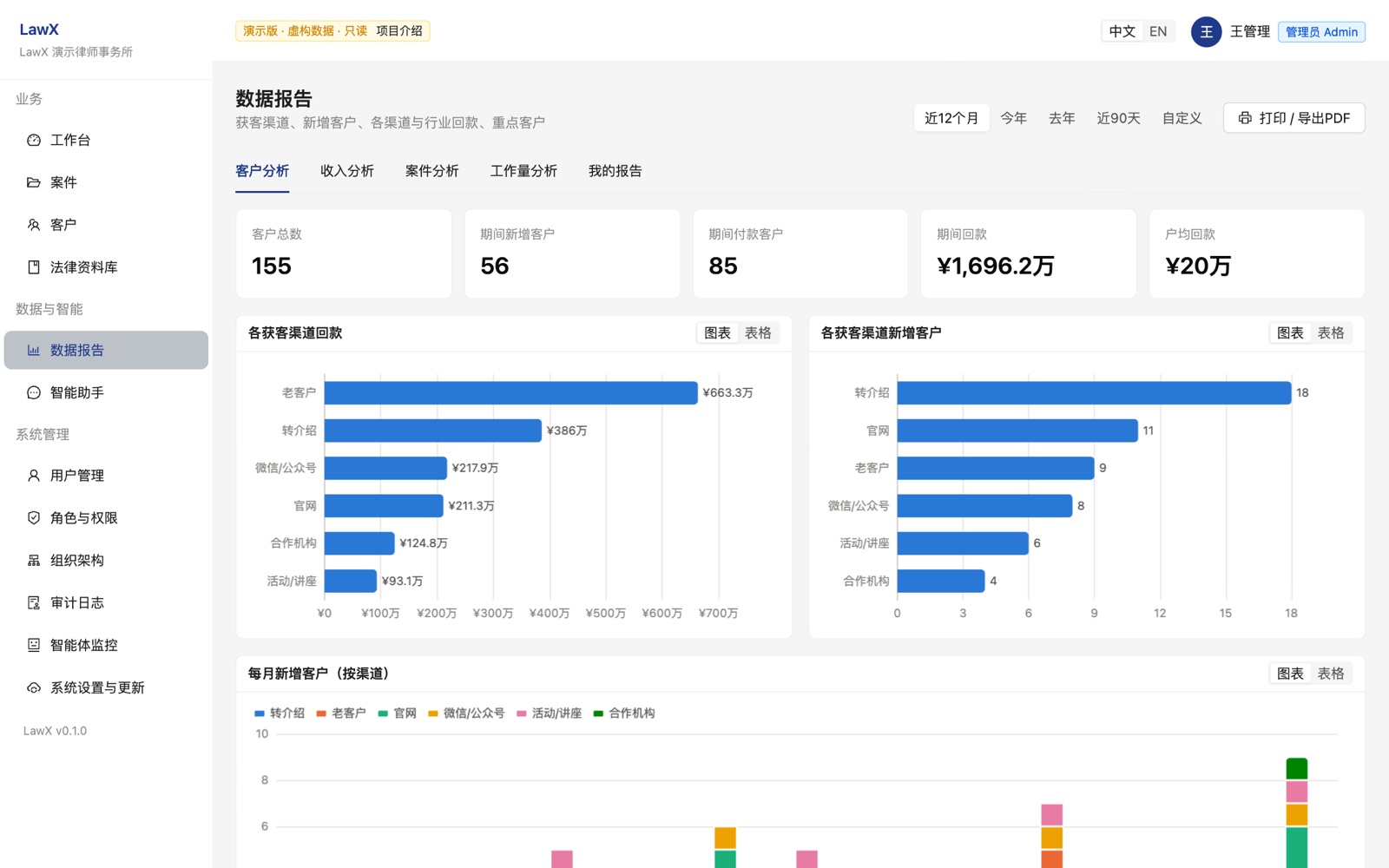
Task: Click the 组织架构 hierarchy icon
Action: [x=34, y=561]
